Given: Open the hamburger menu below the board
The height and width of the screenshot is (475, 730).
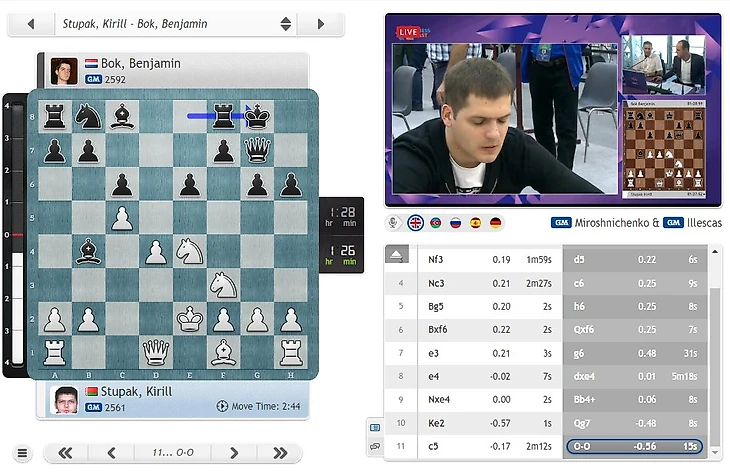Looking at the screenshot, I should [22, 453].
